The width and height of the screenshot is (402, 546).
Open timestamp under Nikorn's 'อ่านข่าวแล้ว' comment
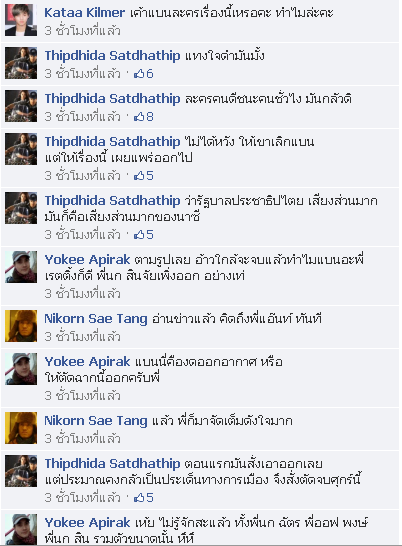[83, 337]
